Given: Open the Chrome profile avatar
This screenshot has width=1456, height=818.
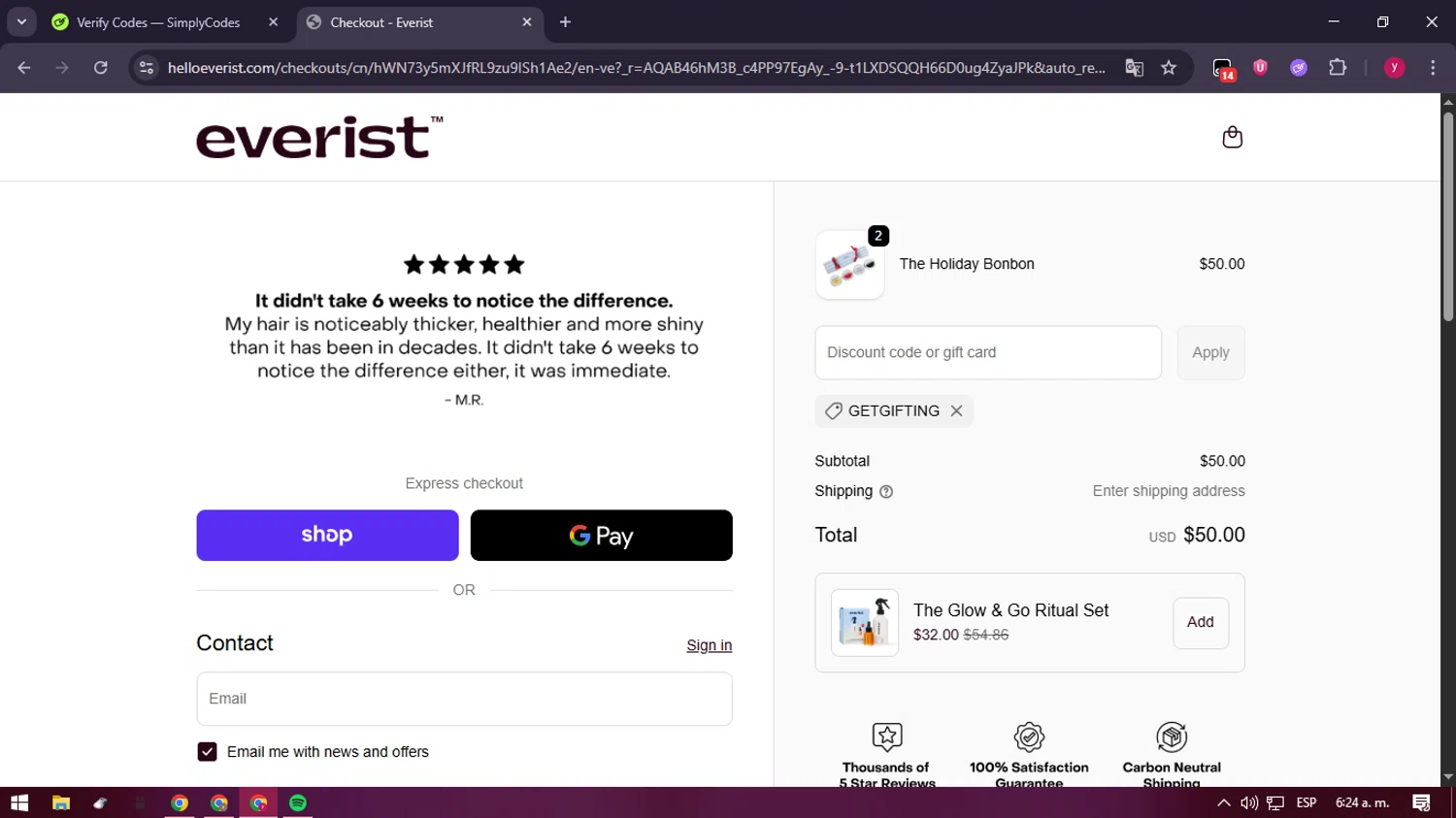Looking at the screenshot, I should tap(1394, 68).
